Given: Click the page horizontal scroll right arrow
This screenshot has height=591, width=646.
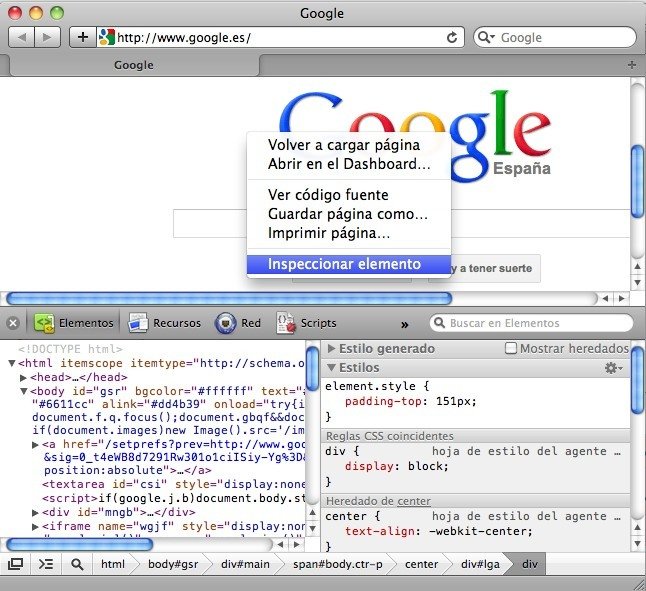Looking at the screenshot, I should coord(621,298).
